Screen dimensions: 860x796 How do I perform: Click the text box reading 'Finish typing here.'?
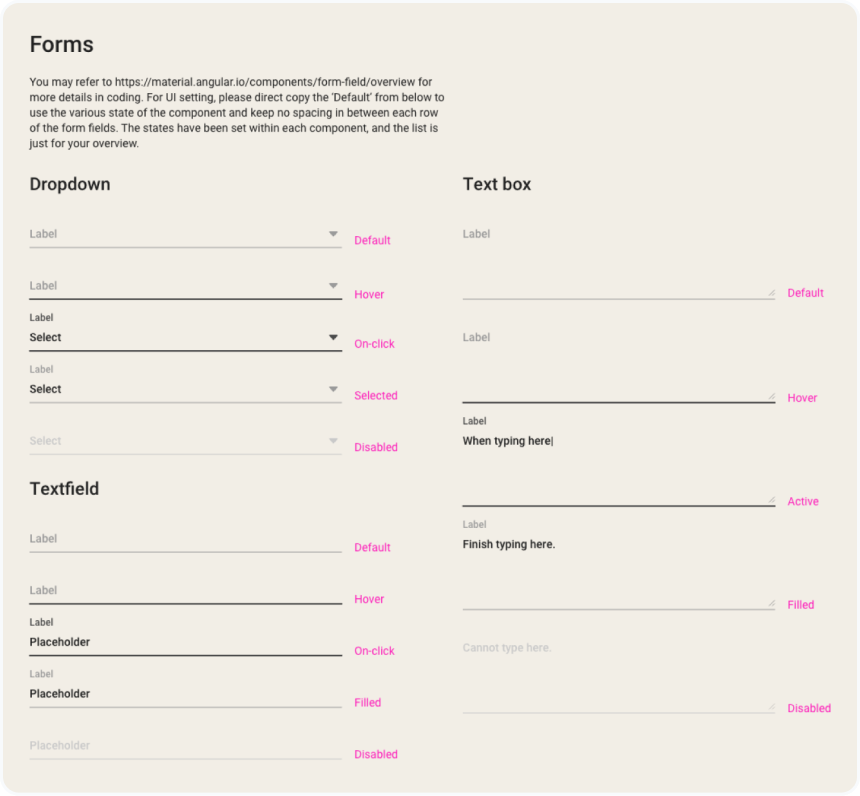coord(618,566)
